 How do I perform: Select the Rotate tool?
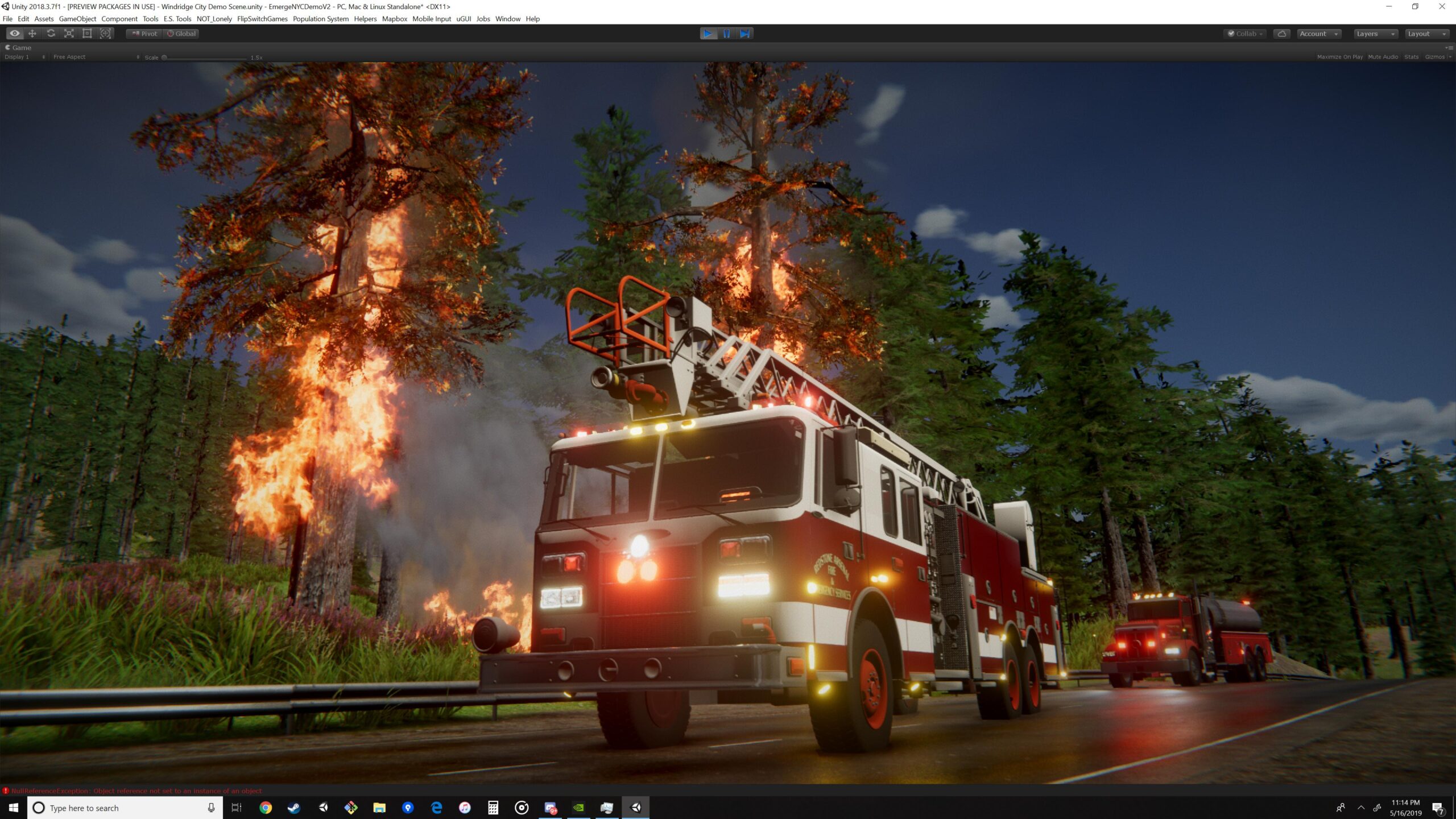(51, 34)
